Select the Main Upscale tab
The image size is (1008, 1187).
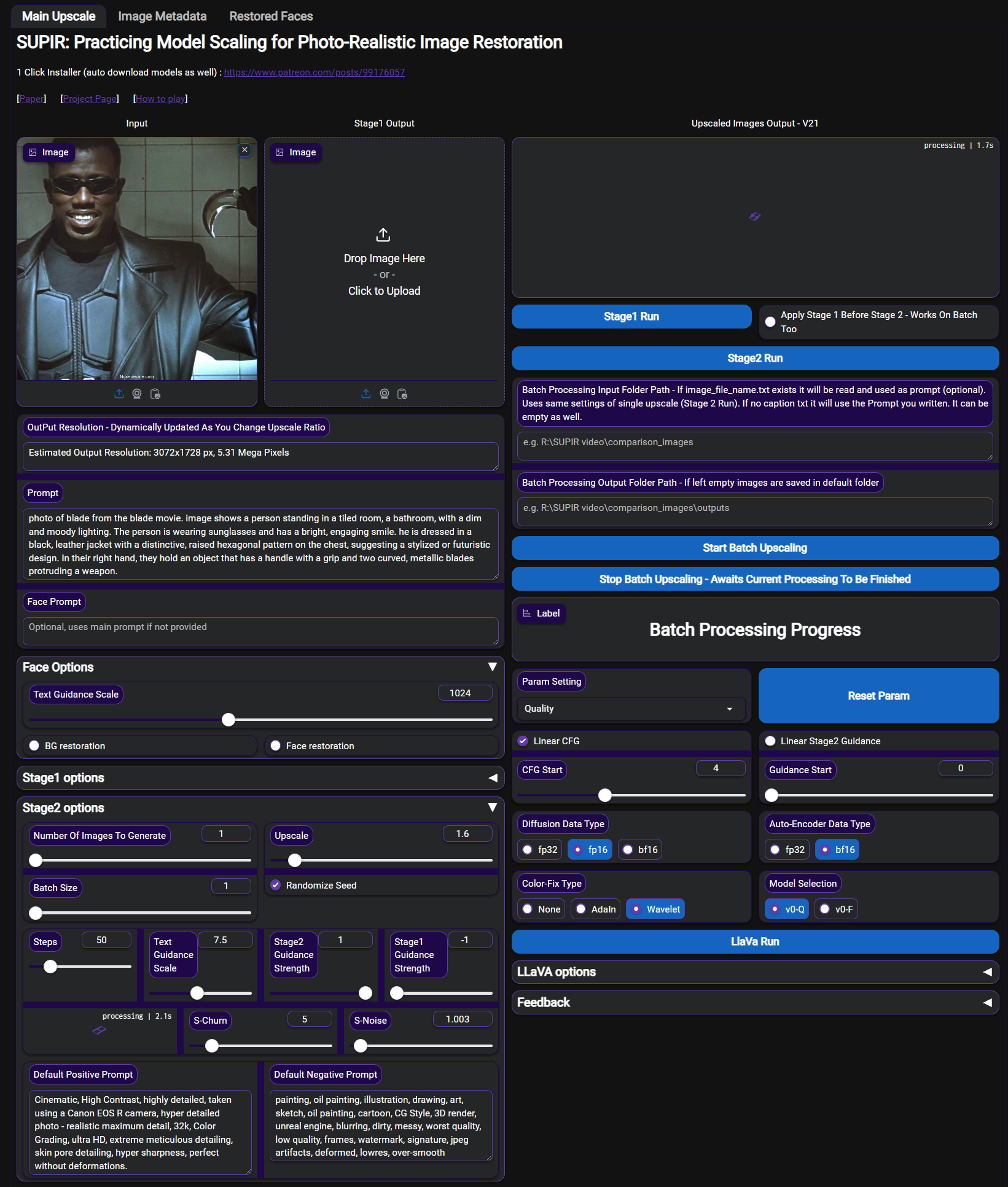pos(59,16)
